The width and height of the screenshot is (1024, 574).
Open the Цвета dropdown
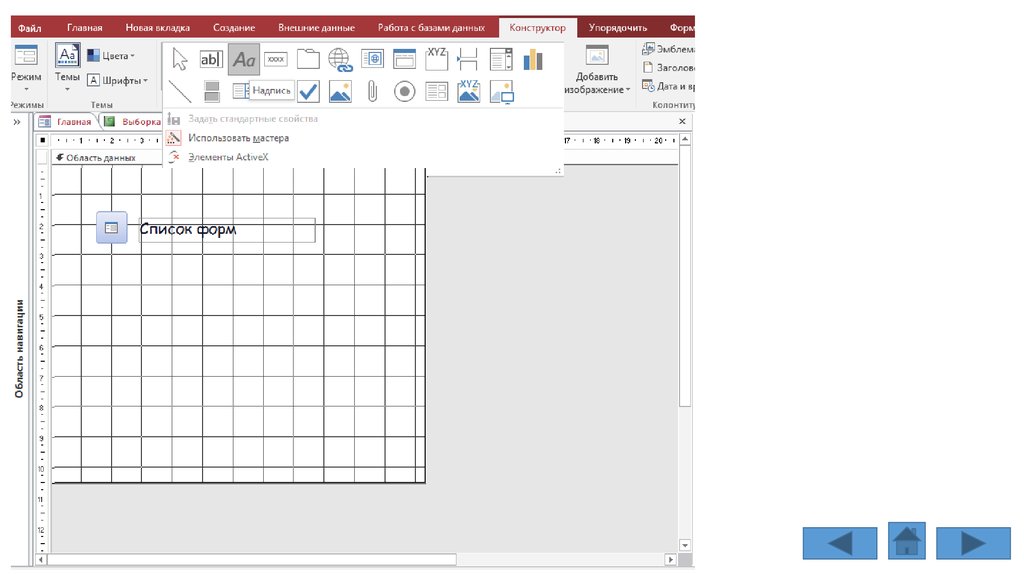coord(112,56)
